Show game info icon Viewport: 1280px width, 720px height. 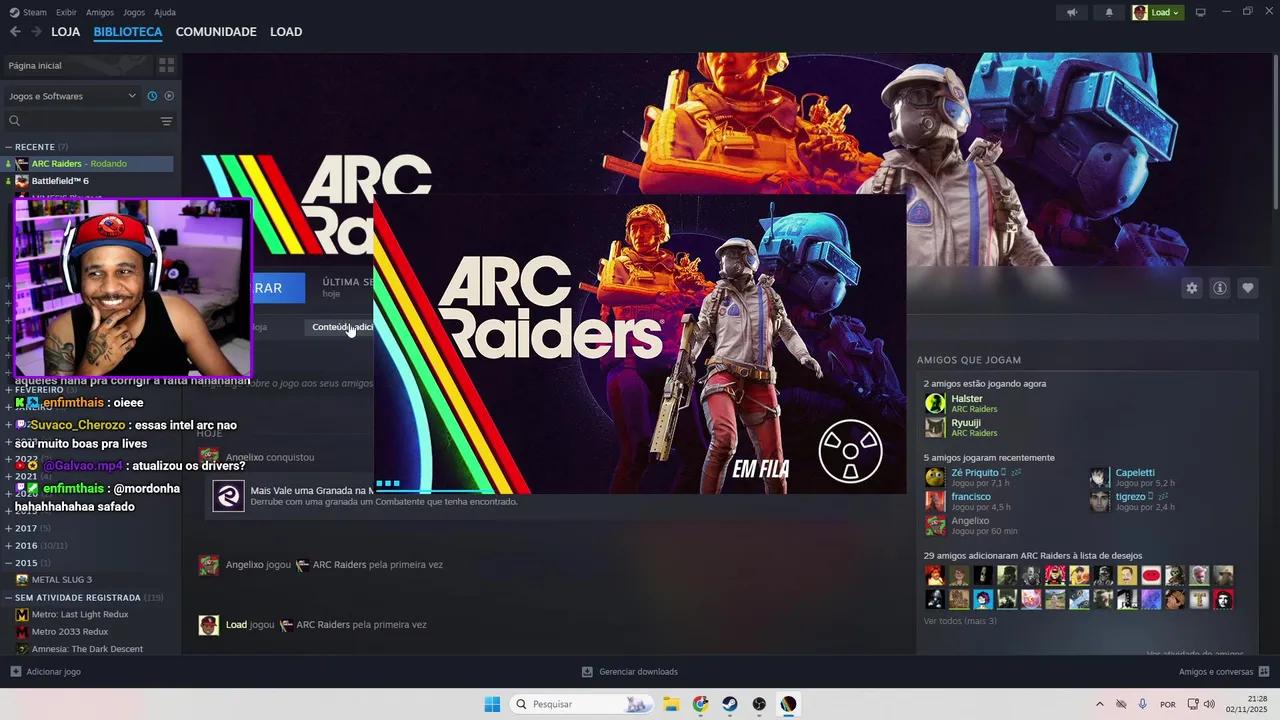coord(1220,288)
